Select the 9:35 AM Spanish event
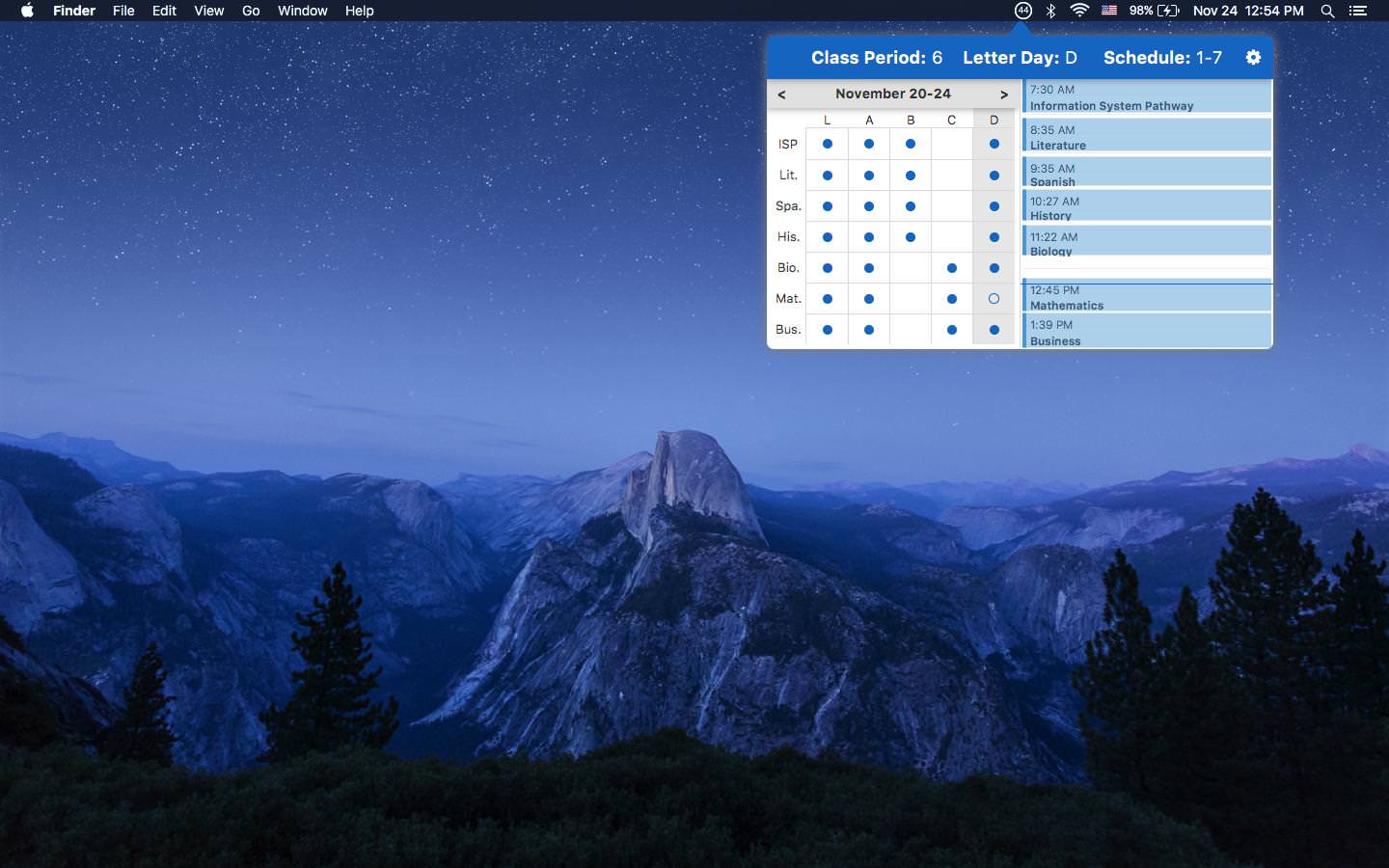The image size is (1389, 868). point(1147,172)
